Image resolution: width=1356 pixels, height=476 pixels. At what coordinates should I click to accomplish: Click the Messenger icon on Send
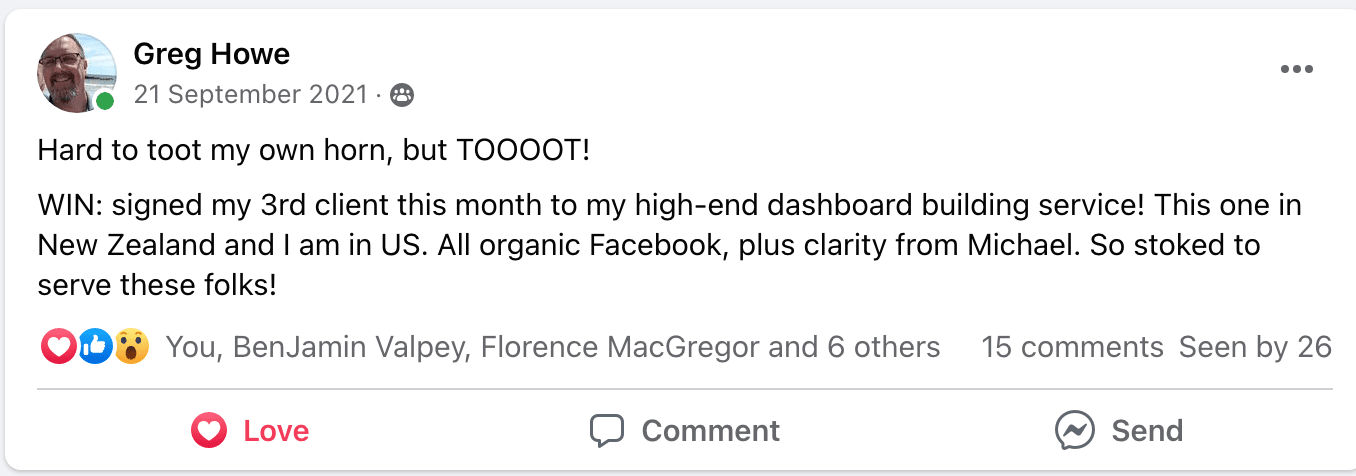[x=1074, y=431]
